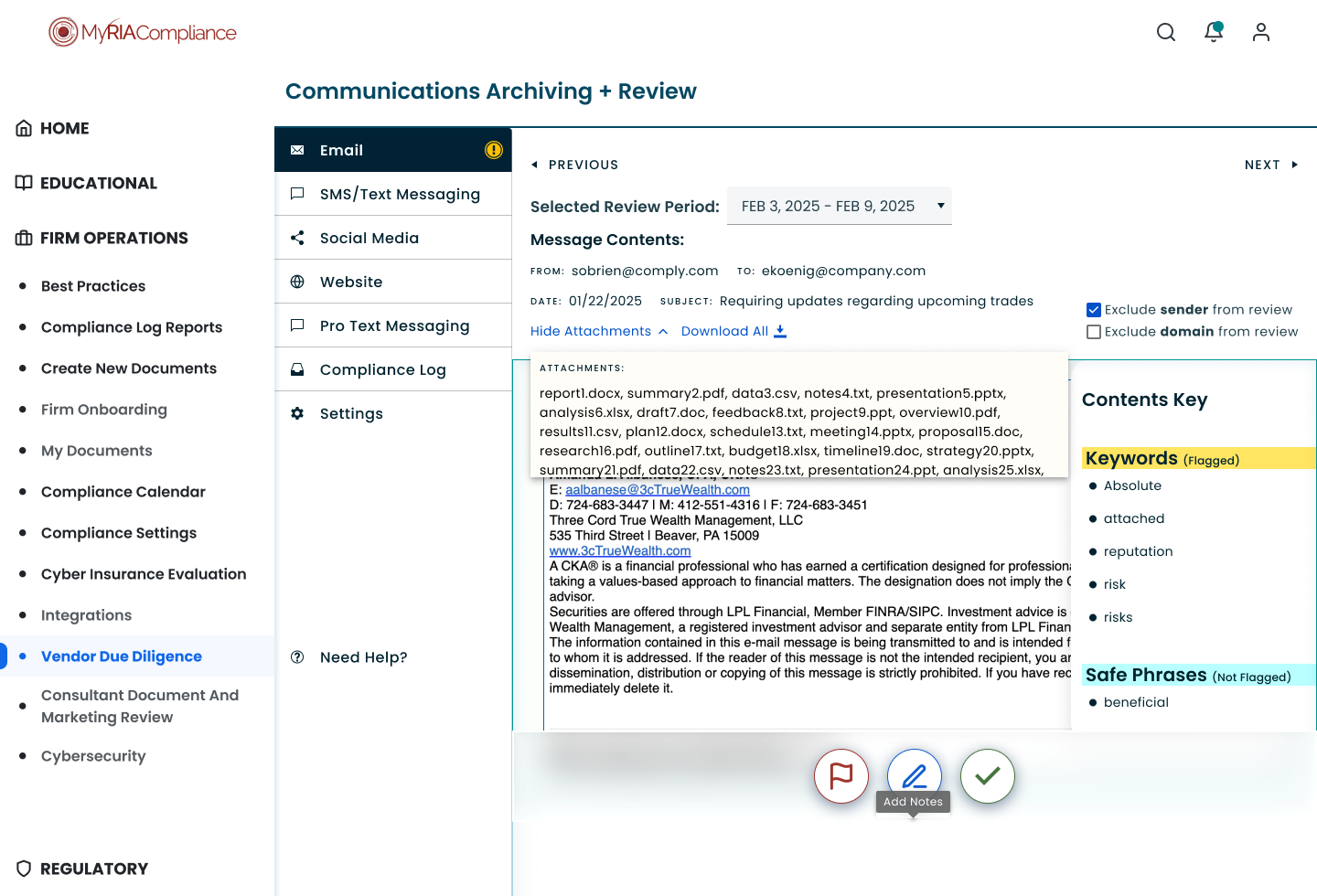Click the Website globe icon
The height and width of the screenshot is (896, 1317).
click(297, 282)
